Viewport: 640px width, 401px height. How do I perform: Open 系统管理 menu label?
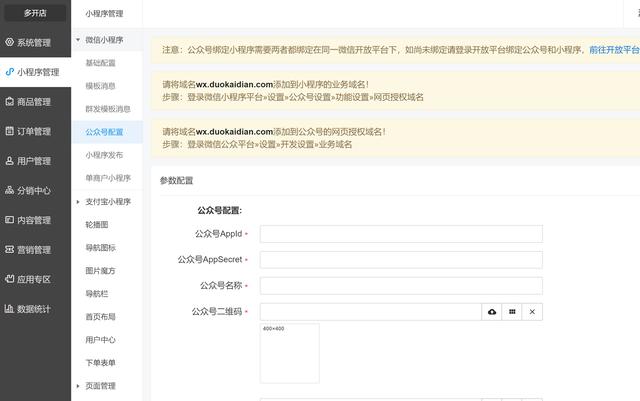click(x=34, y=42)
